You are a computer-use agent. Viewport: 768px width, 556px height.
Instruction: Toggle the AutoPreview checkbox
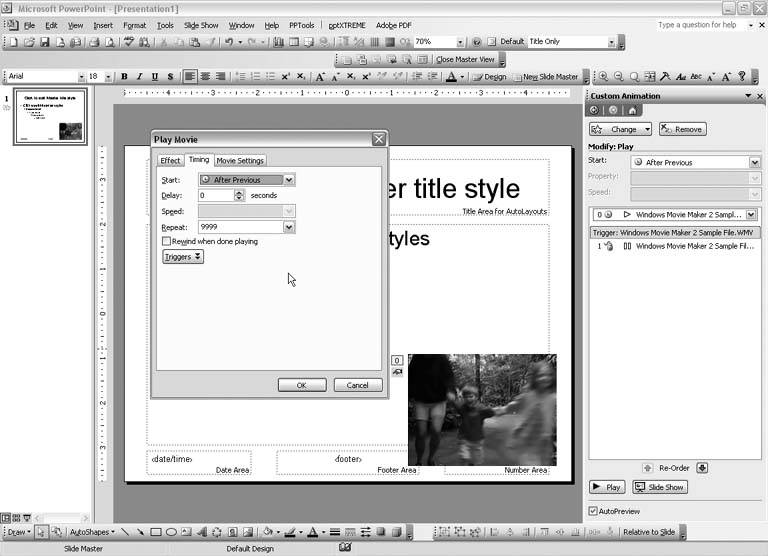tap(593, 511)
